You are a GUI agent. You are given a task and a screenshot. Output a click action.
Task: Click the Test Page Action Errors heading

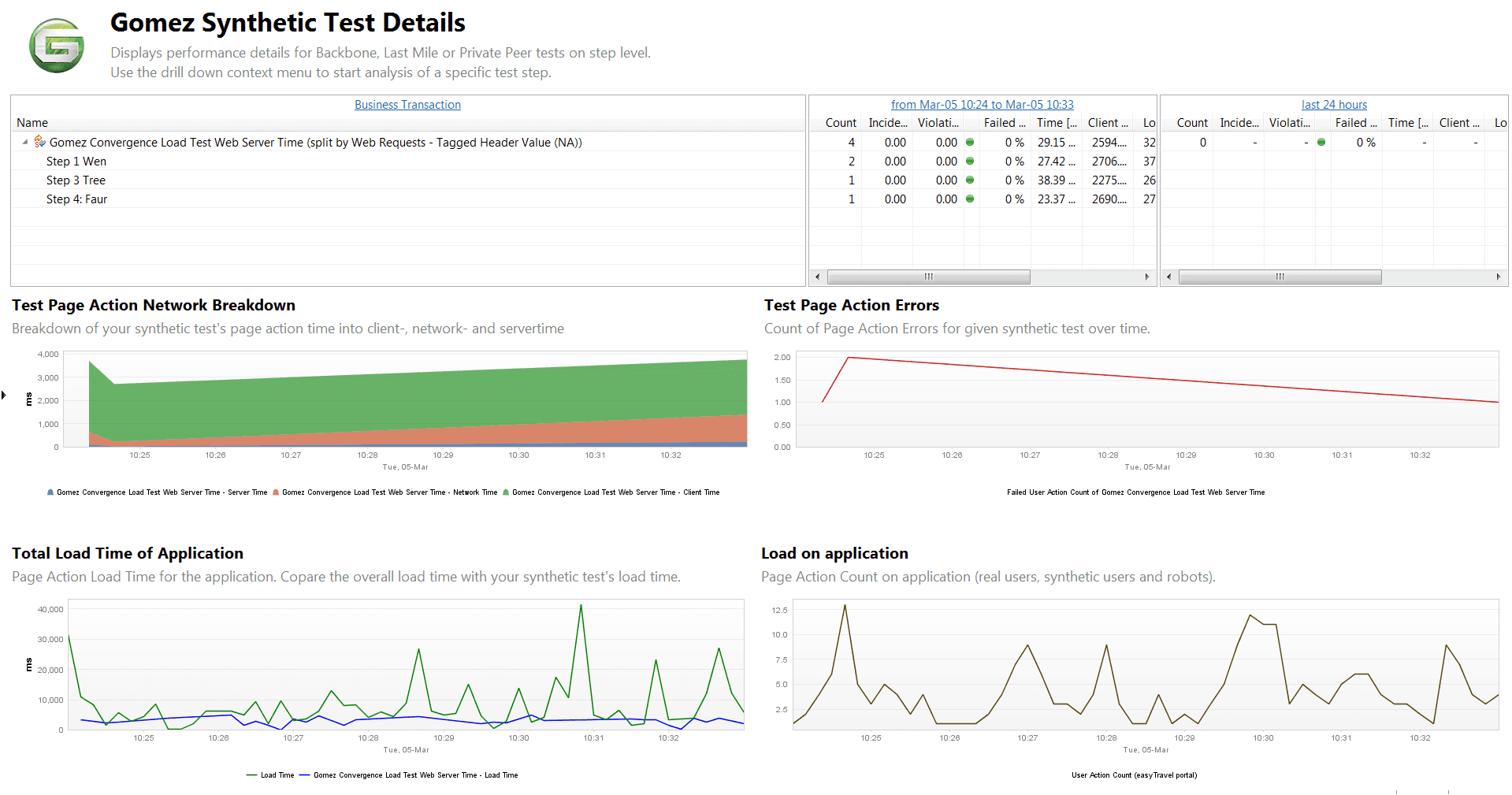click(852, 305)
